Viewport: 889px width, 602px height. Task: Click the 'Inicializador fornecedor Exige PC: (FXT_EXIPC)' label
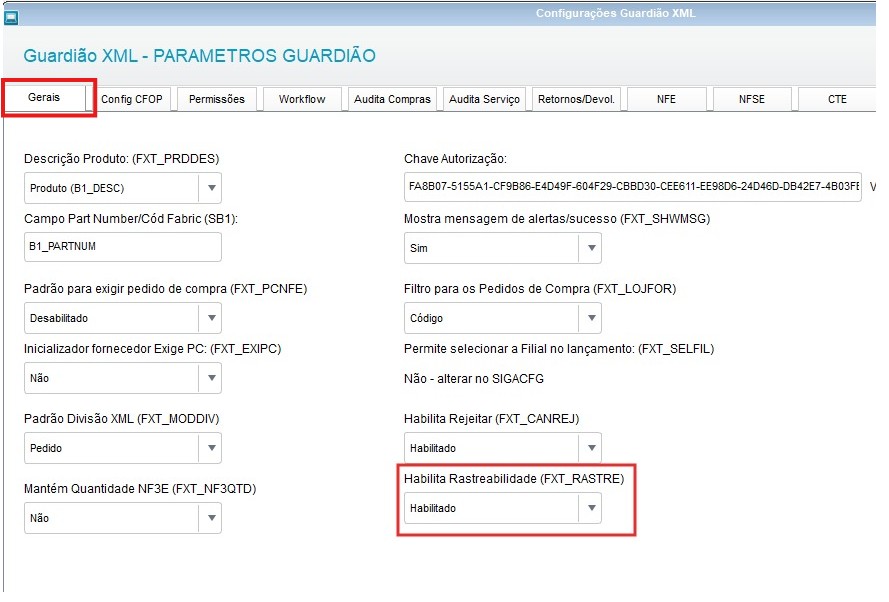coord(153,349)
